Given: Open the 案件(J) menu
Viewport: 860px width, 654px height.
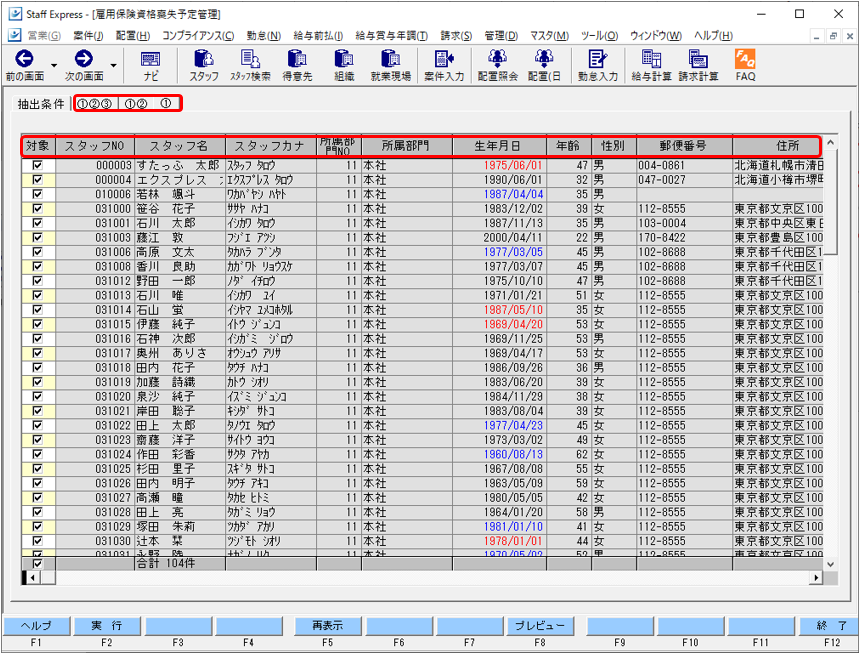Looking at the screenshot, I should (88, 36).
